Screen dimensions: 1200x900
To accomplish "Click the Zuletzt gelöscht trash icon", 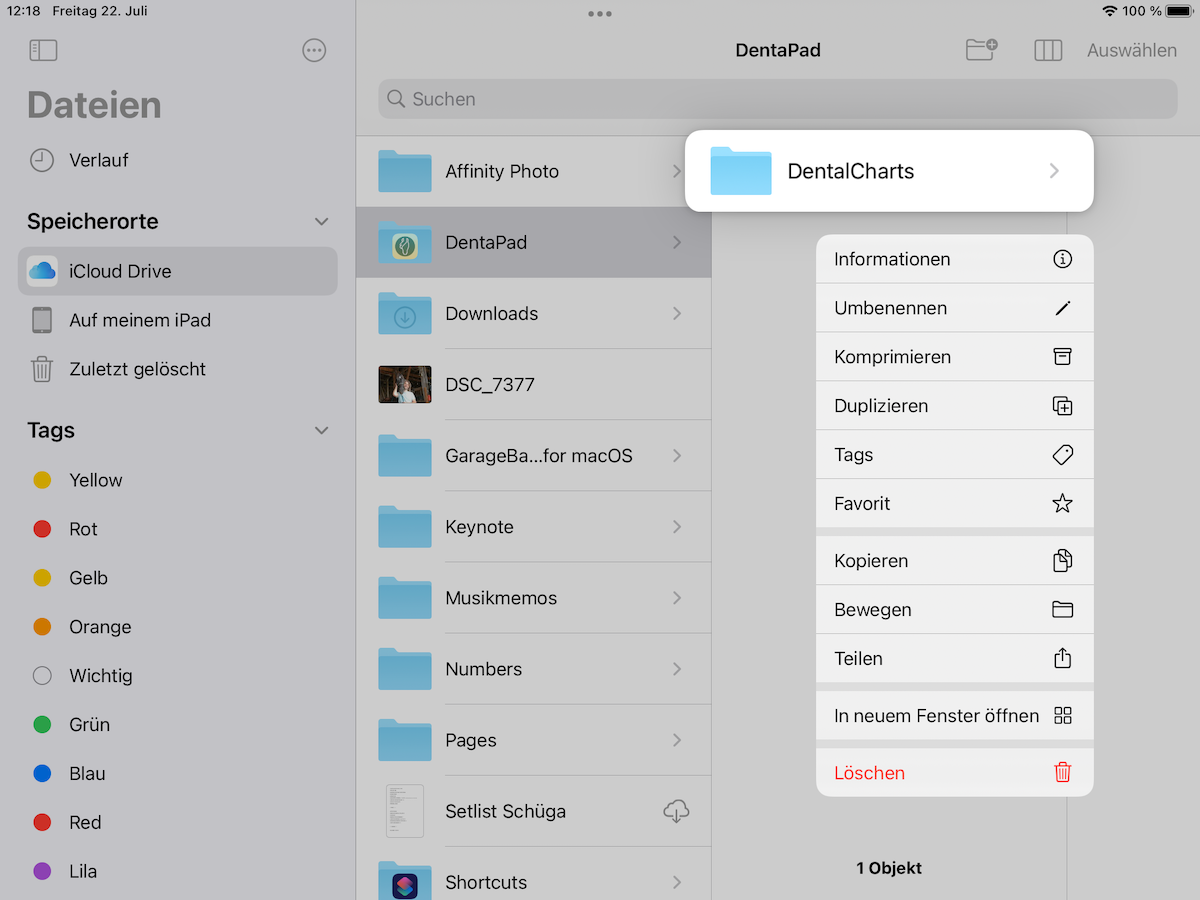I will pos(42,369).
